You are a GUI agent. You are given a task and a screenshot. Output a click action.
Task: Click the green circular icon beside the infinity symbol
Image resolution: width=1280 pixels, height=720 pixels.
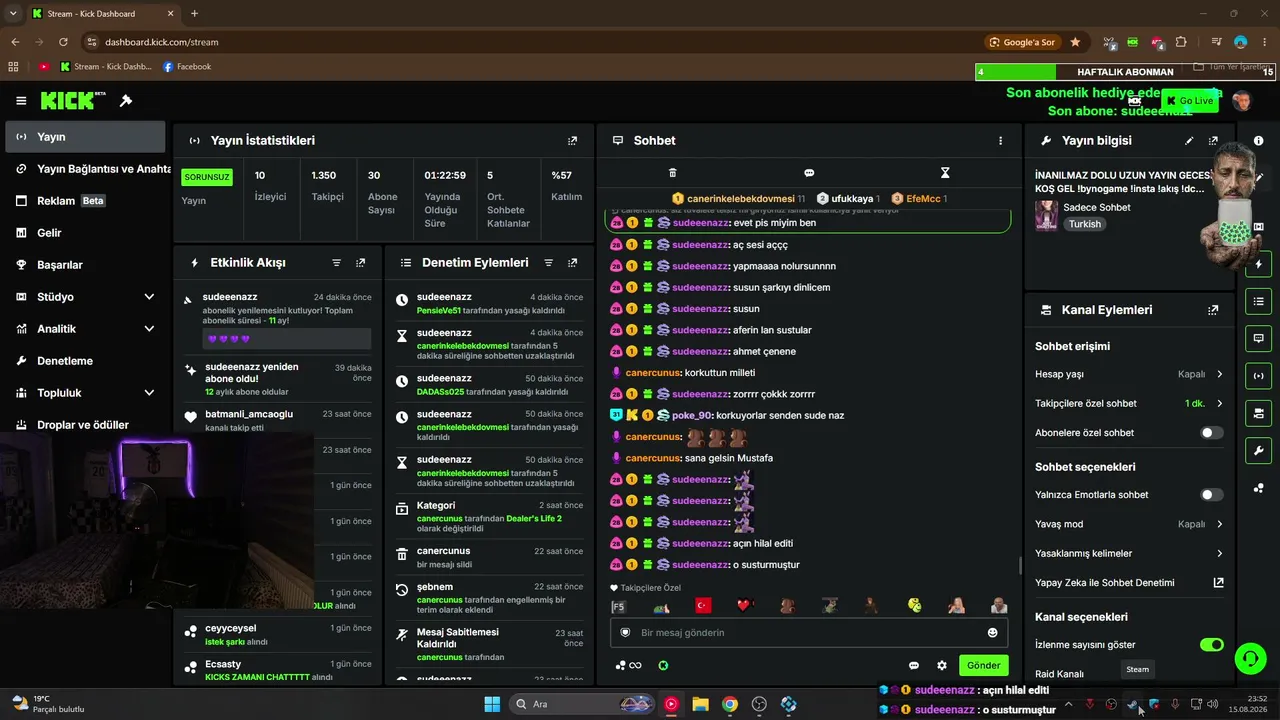[663, 665]
